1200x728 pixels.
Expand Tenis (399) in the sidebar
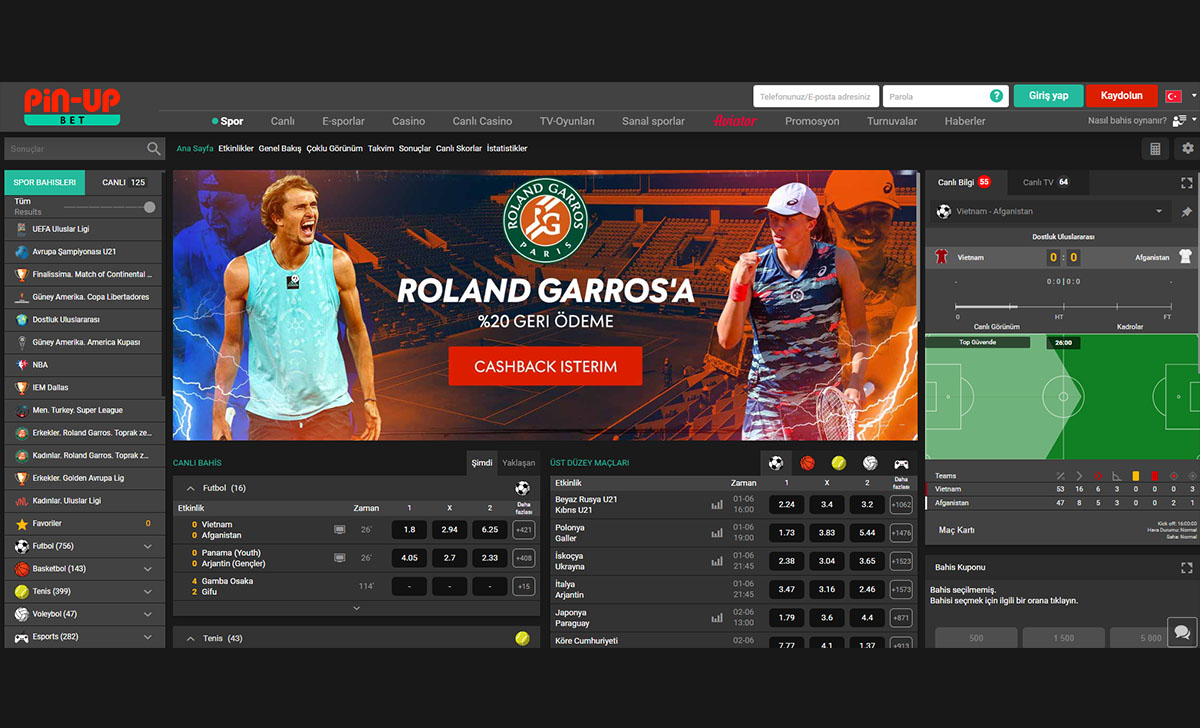148,591
